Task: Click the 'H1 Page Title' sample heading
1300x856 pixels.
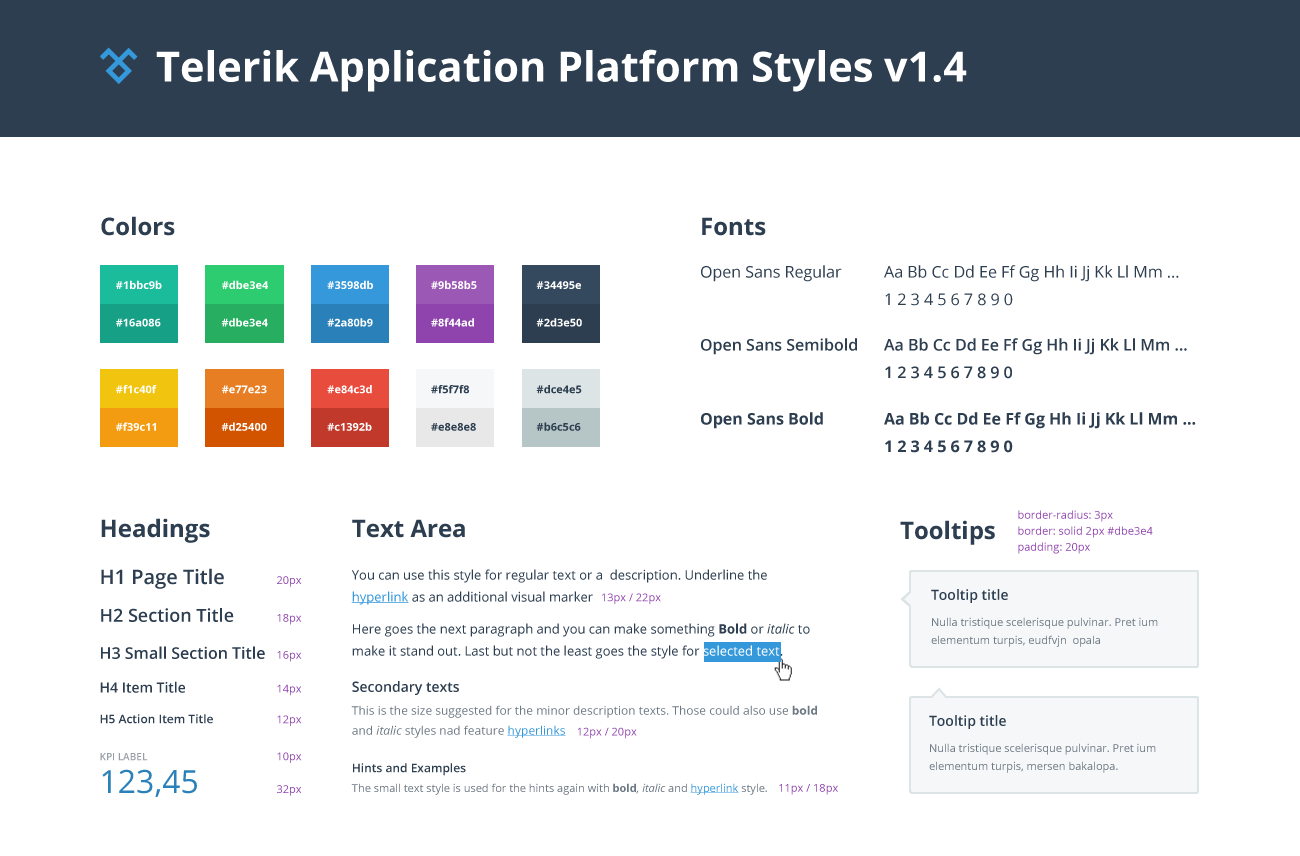Action: click(162, 578)
